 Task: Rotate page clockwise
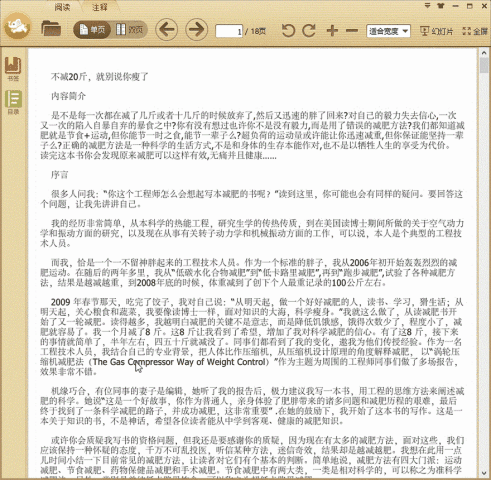click(x=309, y=31)
